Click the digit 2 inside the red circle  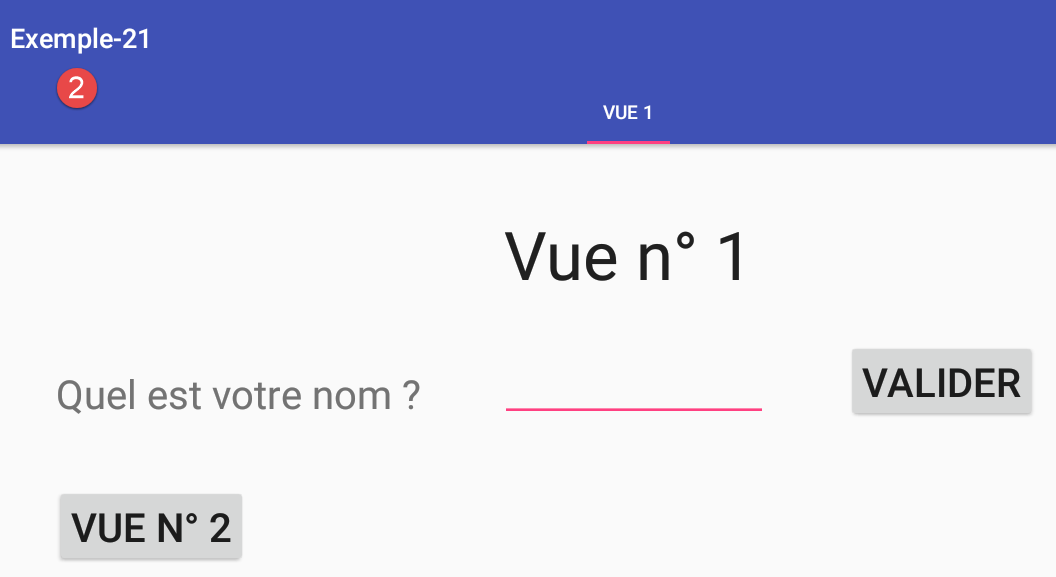click(x=77, y=88)
